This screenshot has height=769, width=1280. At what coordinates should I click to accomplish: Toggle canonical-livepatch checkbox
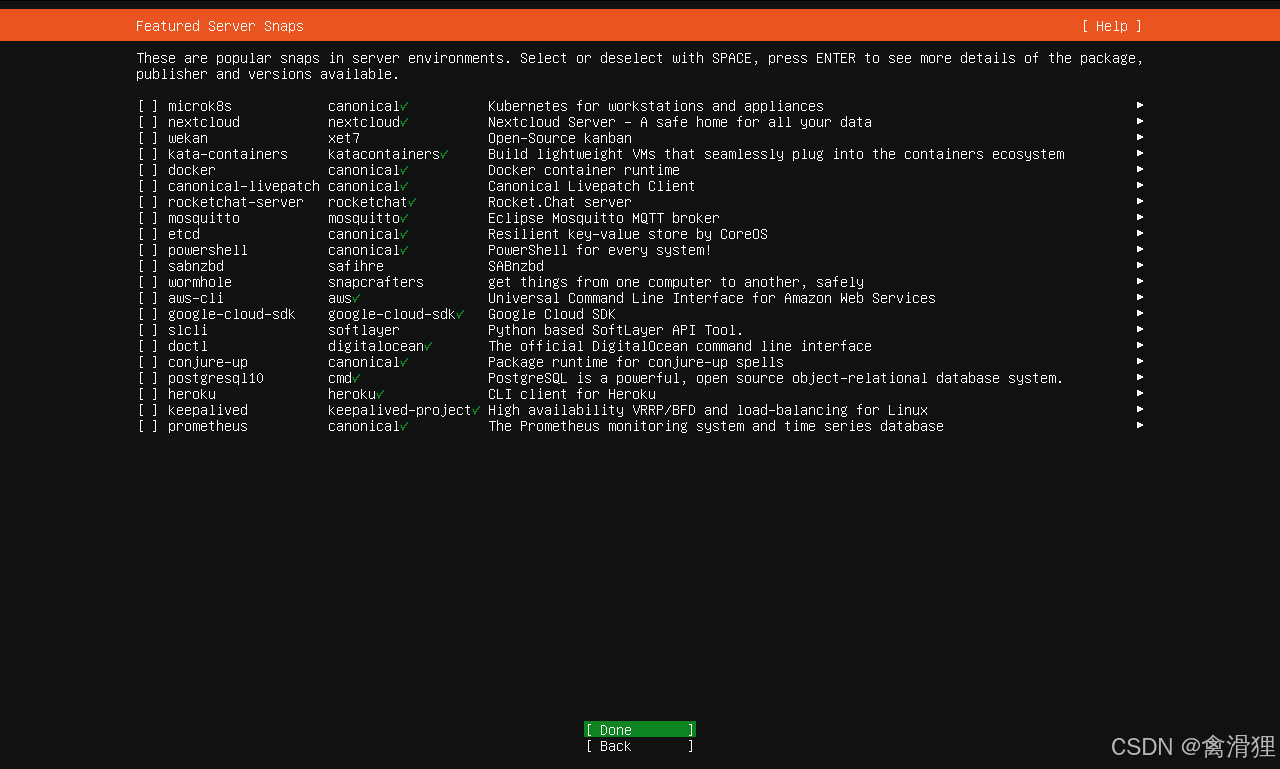[x=148, y=186]
